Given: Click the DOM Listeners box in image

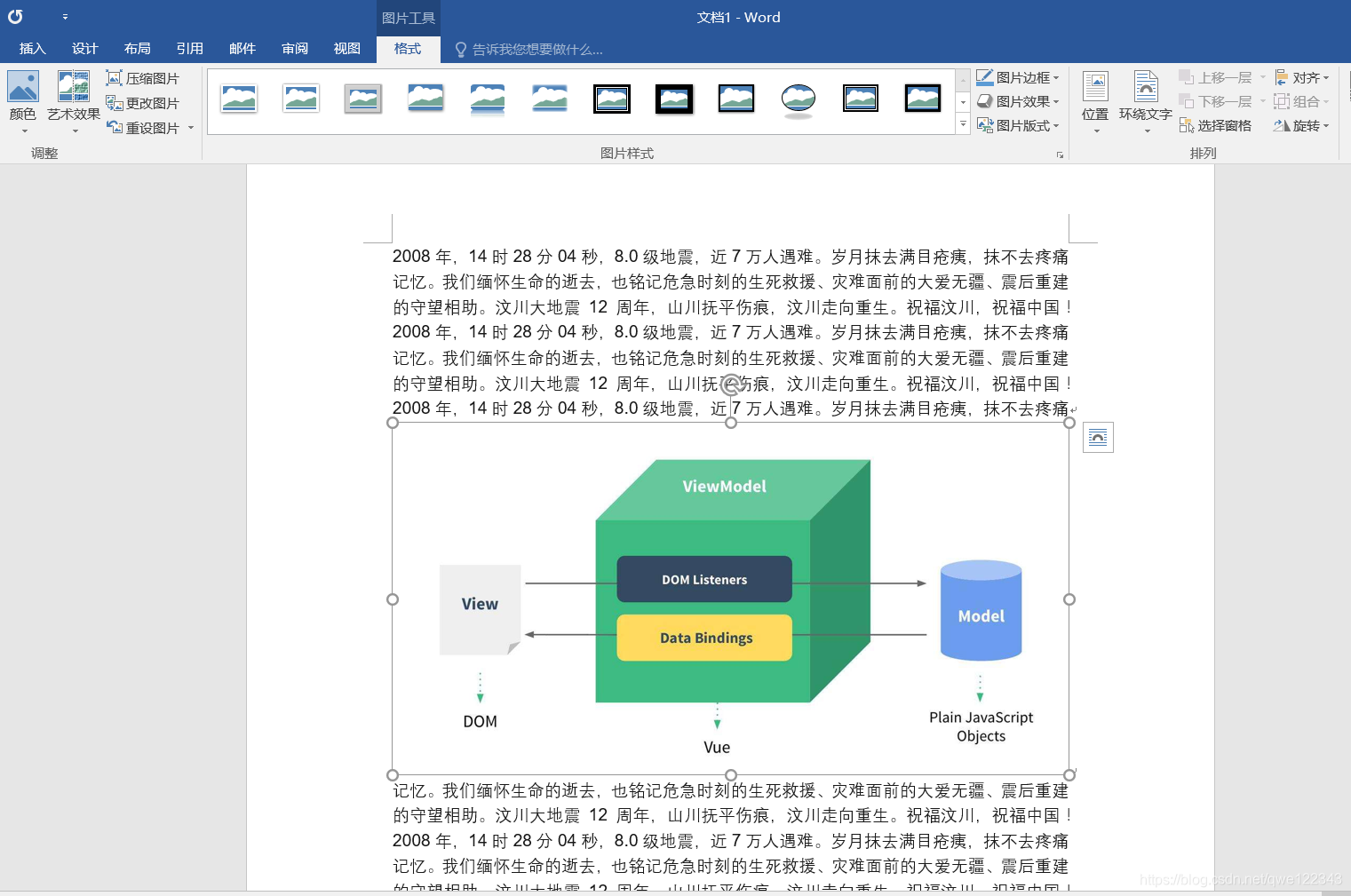Looking at the screenshot, I should 704,579.
